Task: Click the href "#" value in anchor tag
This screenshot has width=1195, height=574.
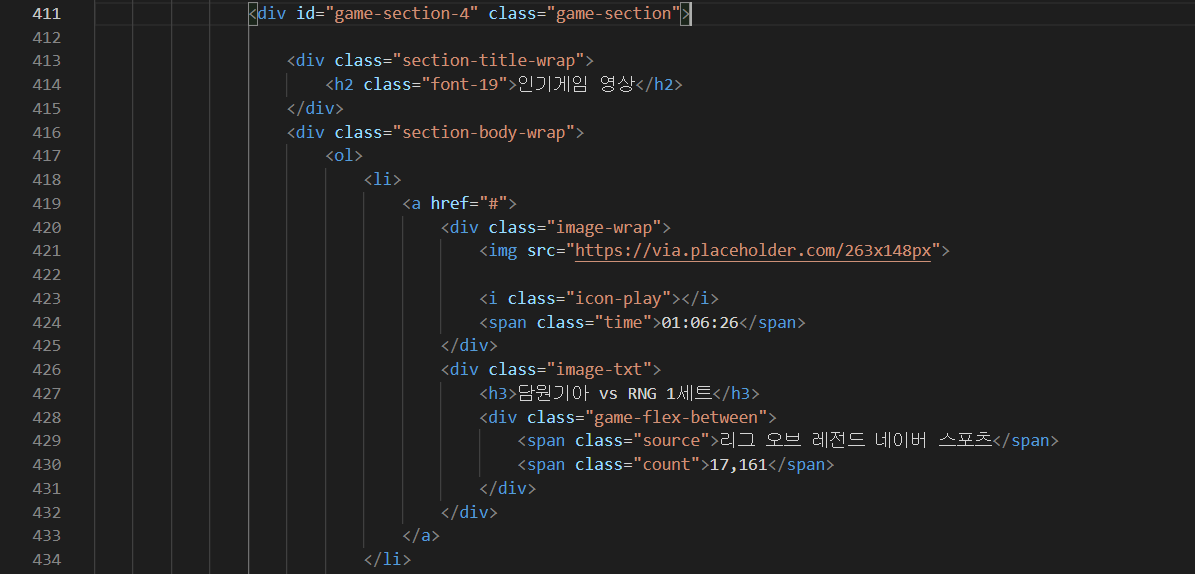Action: (x=494, y=204)
